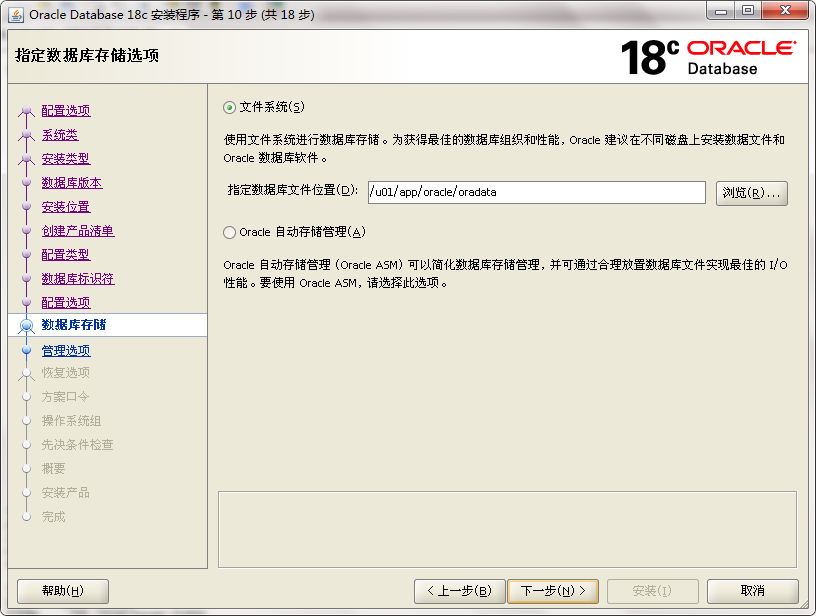The image size is (816, 616).
Task: Go to 安装类型 step
Action: click(x=66, y=159)
